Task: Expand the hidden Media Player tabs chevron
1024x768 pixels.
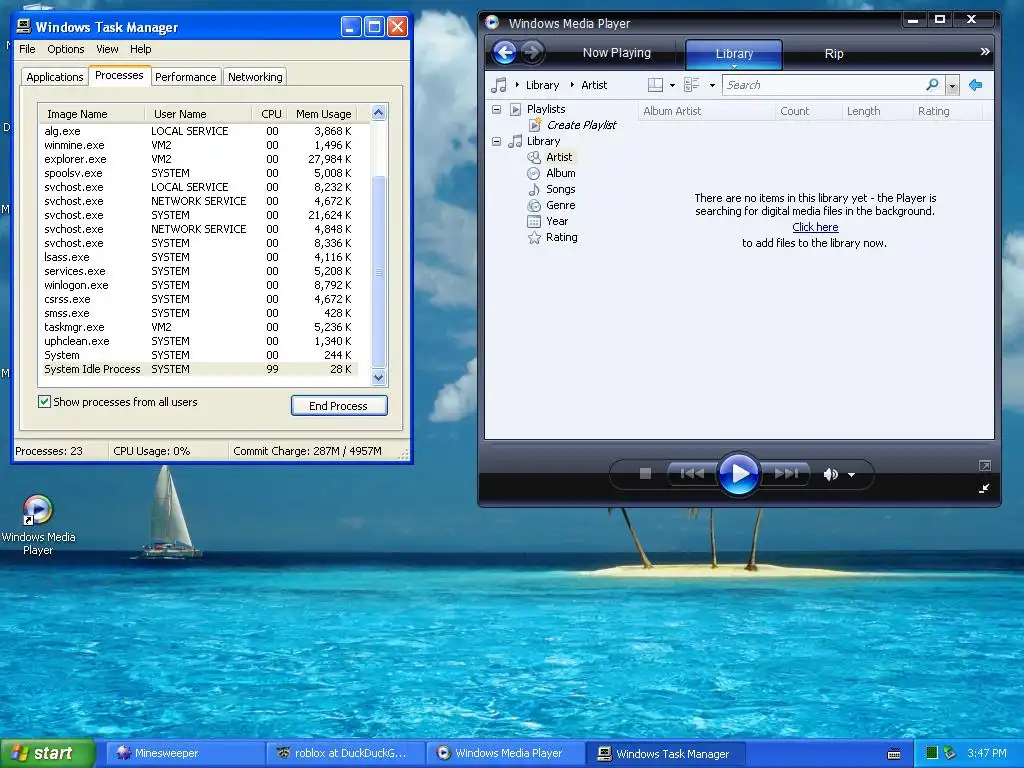Action: coord(984,52)
